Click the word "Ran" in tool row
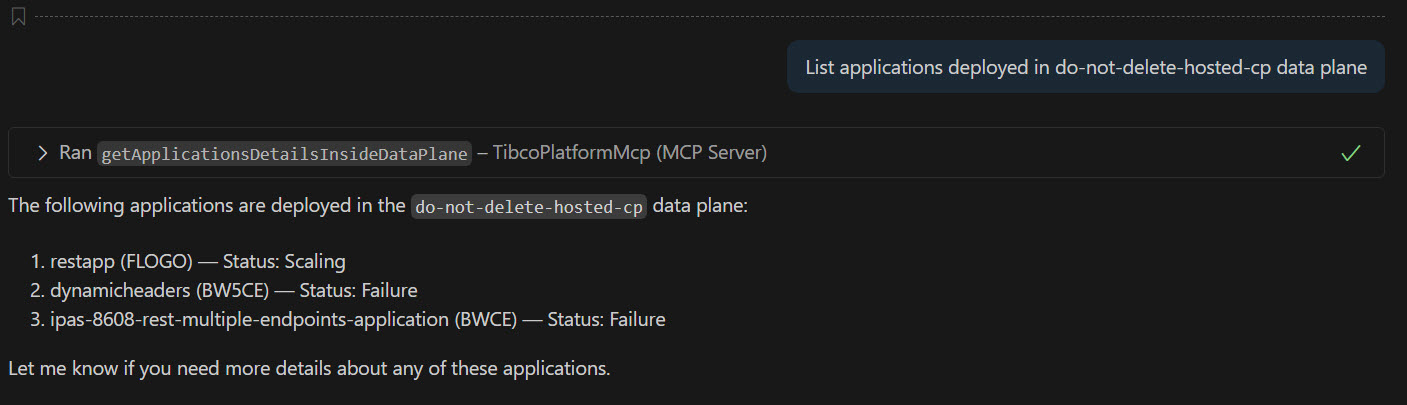Screen dimensions: 1407x405 tap(75, 153)
